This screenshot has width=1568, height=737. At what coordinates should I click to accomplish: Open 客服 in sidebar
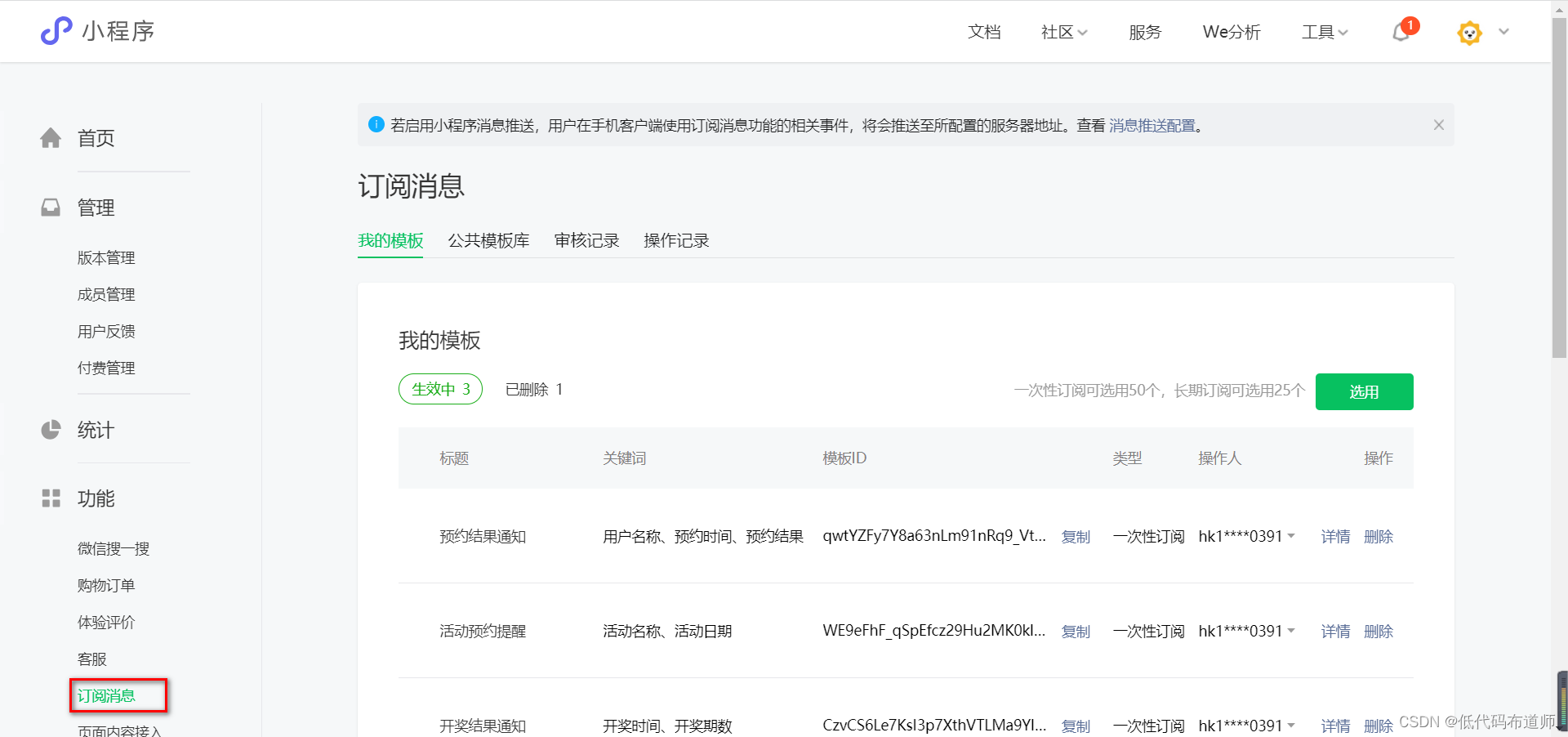point(92,659)
